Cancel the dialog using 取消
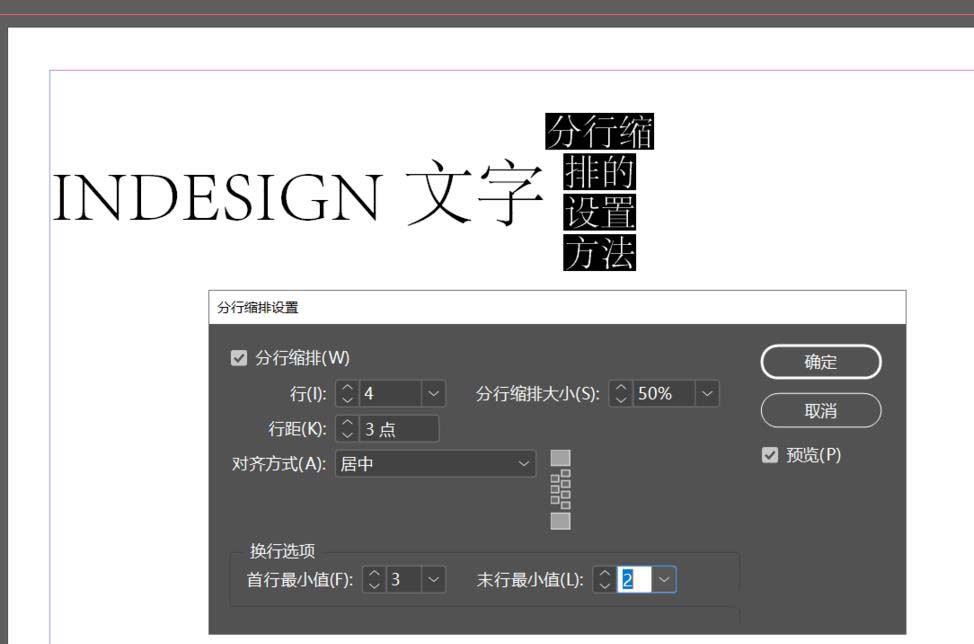The image size is (974, 644). coord(820,410)
